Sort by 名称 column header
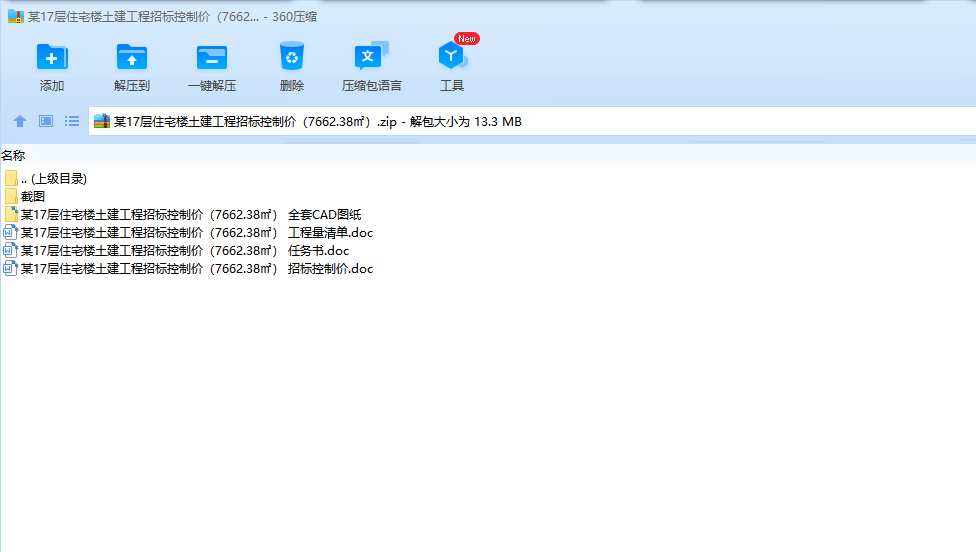The width and height of the screenshot is (976, 552). pyautogui.click(x=13, y=156)
